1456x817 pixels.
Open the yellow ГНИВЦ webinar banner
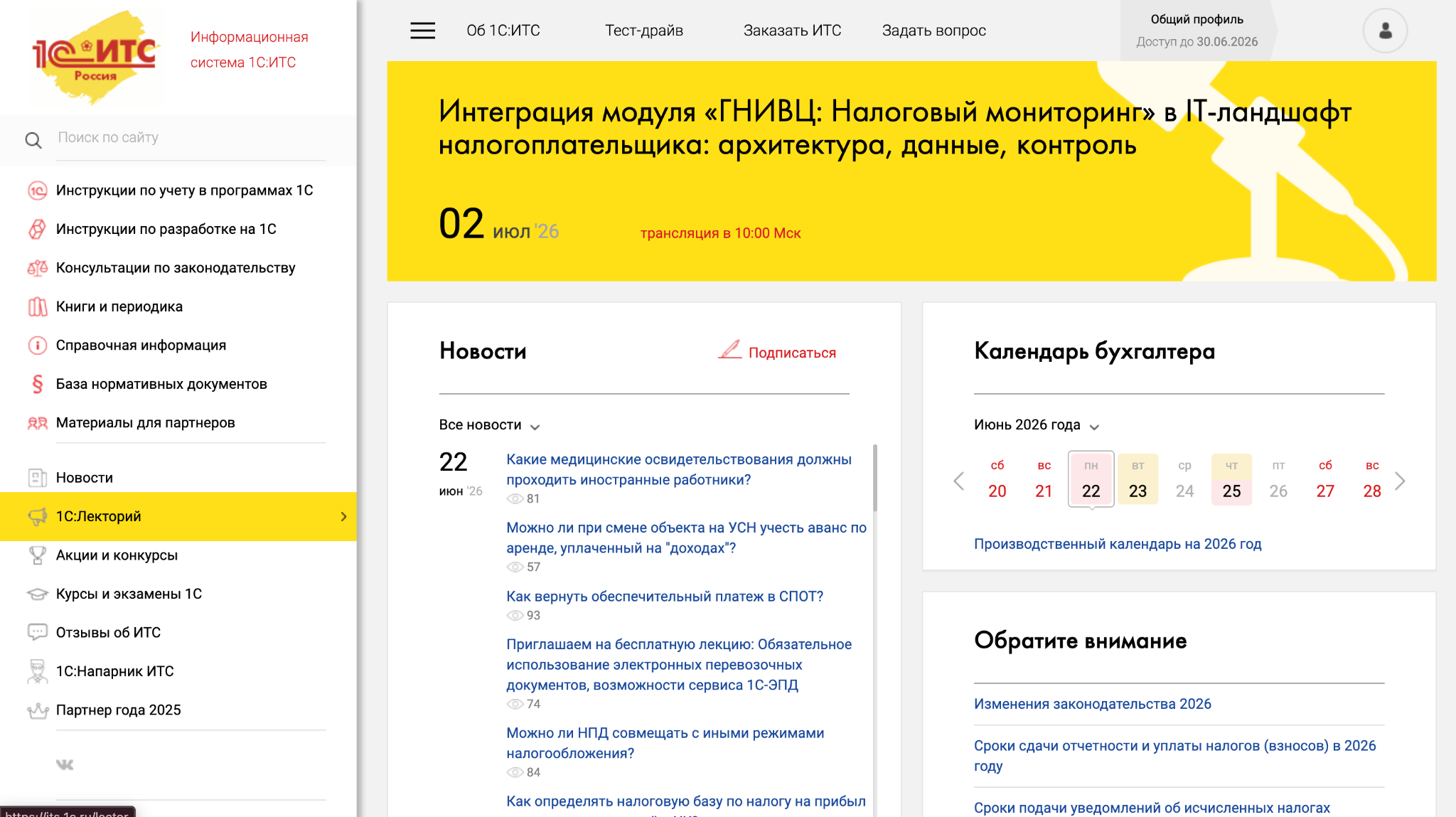point(911,171)
